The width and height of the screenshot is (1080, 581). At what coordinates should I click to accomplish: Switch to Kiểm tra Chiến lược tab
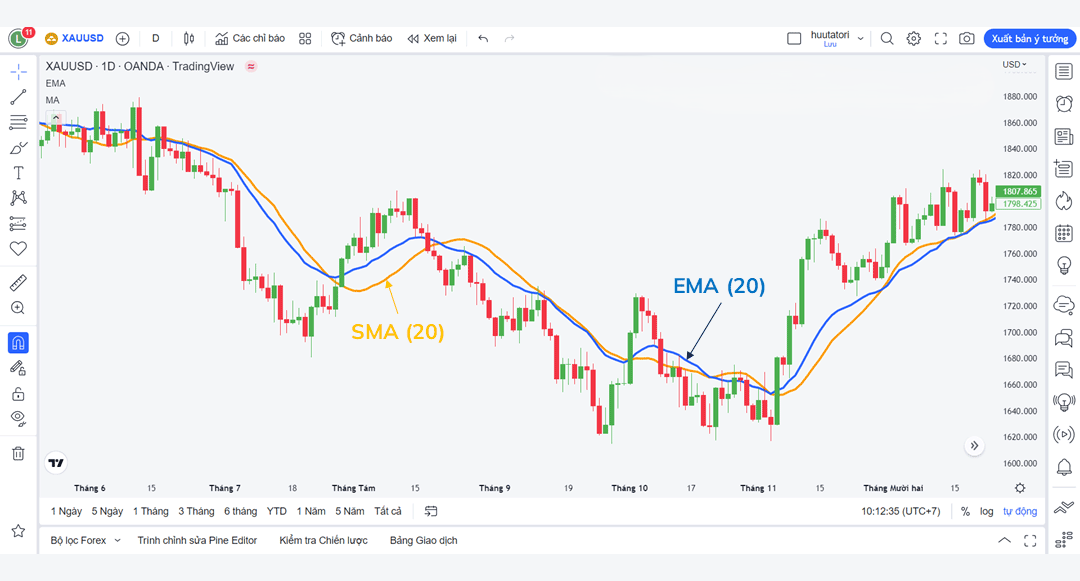click(x=323, y=540)
